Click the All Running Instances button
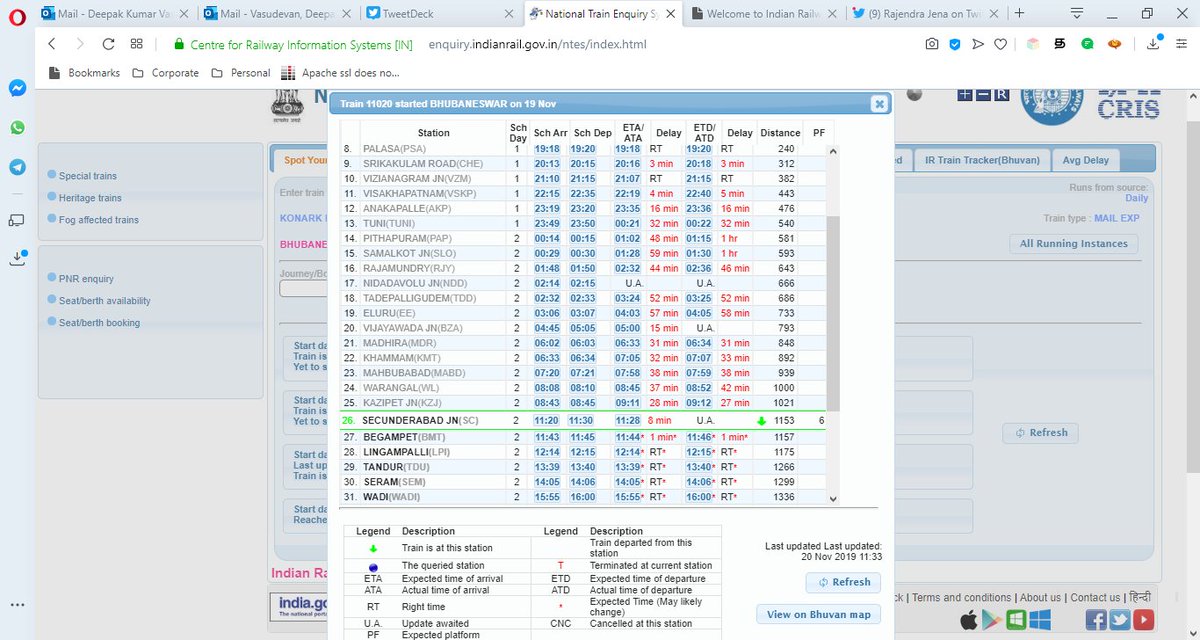The height and width of the screenshot is (640, 1200). pyautogui.click(x=1073, y=243)
